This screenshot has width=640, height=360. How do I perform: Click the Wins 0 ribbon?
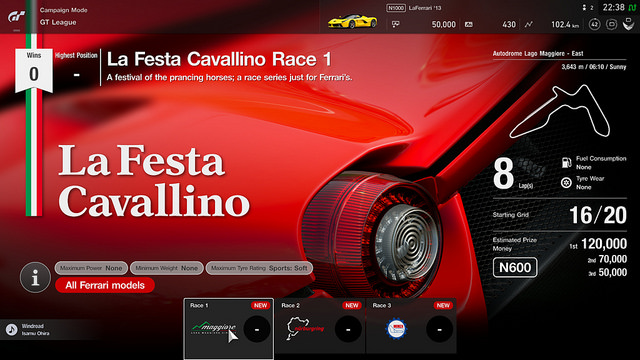34,70
